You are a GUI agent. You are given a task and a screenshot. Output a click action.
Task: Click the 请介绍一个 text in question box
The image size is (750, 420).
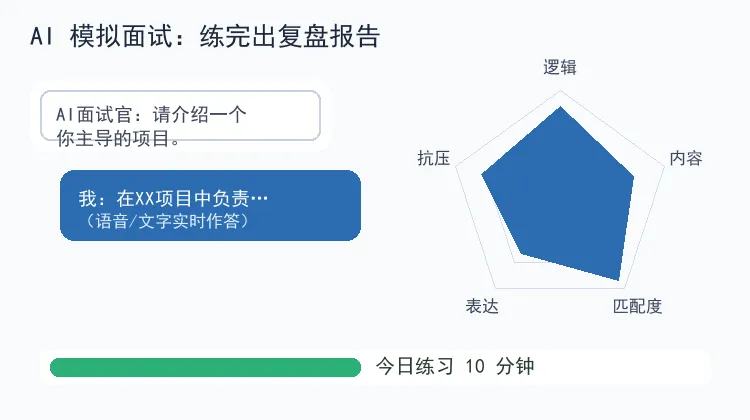(x=199, y=115)
